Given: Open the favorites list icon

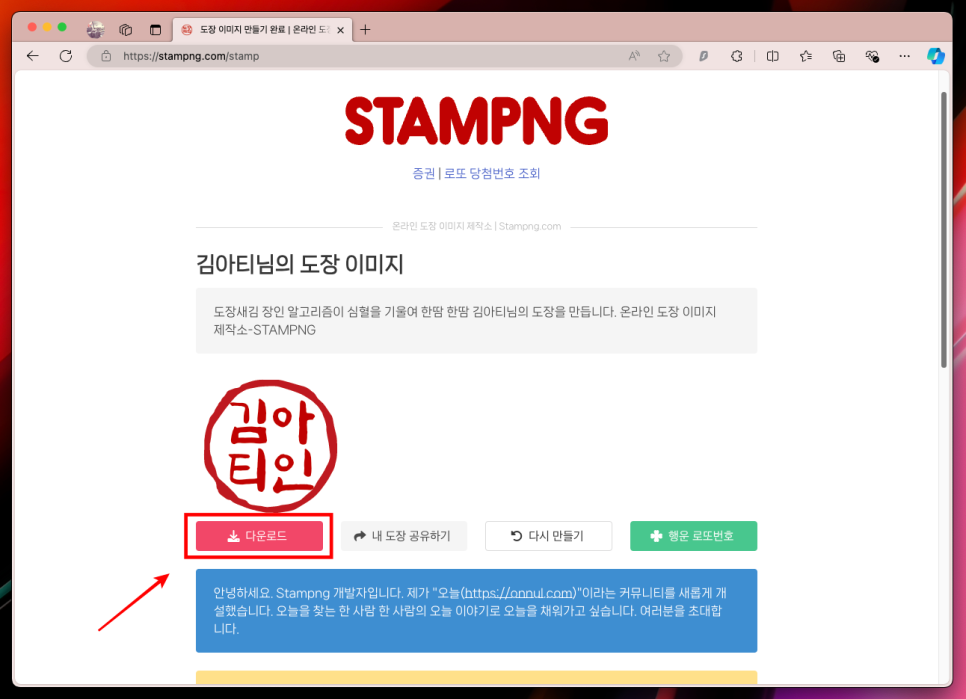Looking at the screenshot, I should point(806,56).
